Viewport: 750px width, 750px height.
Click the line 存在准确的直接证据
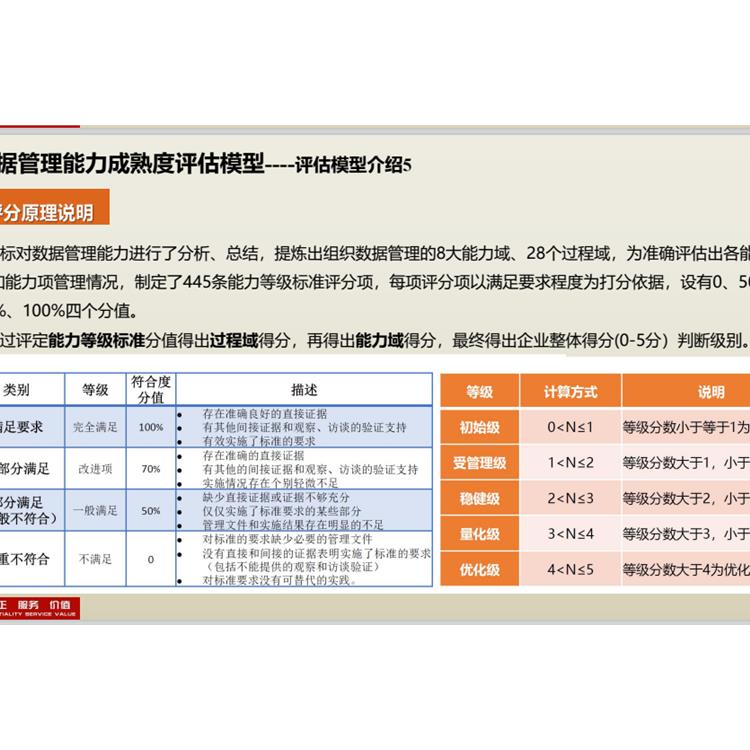[x=254, y=455]
